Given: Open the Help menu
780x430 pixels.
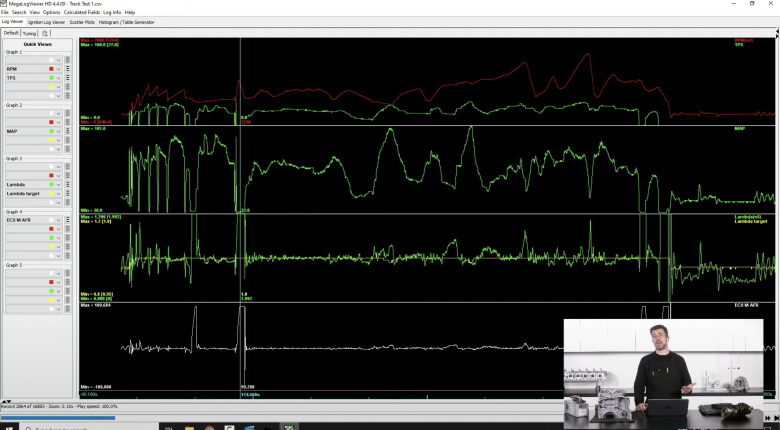Looking at the screenshot, I should pos(130,12).
